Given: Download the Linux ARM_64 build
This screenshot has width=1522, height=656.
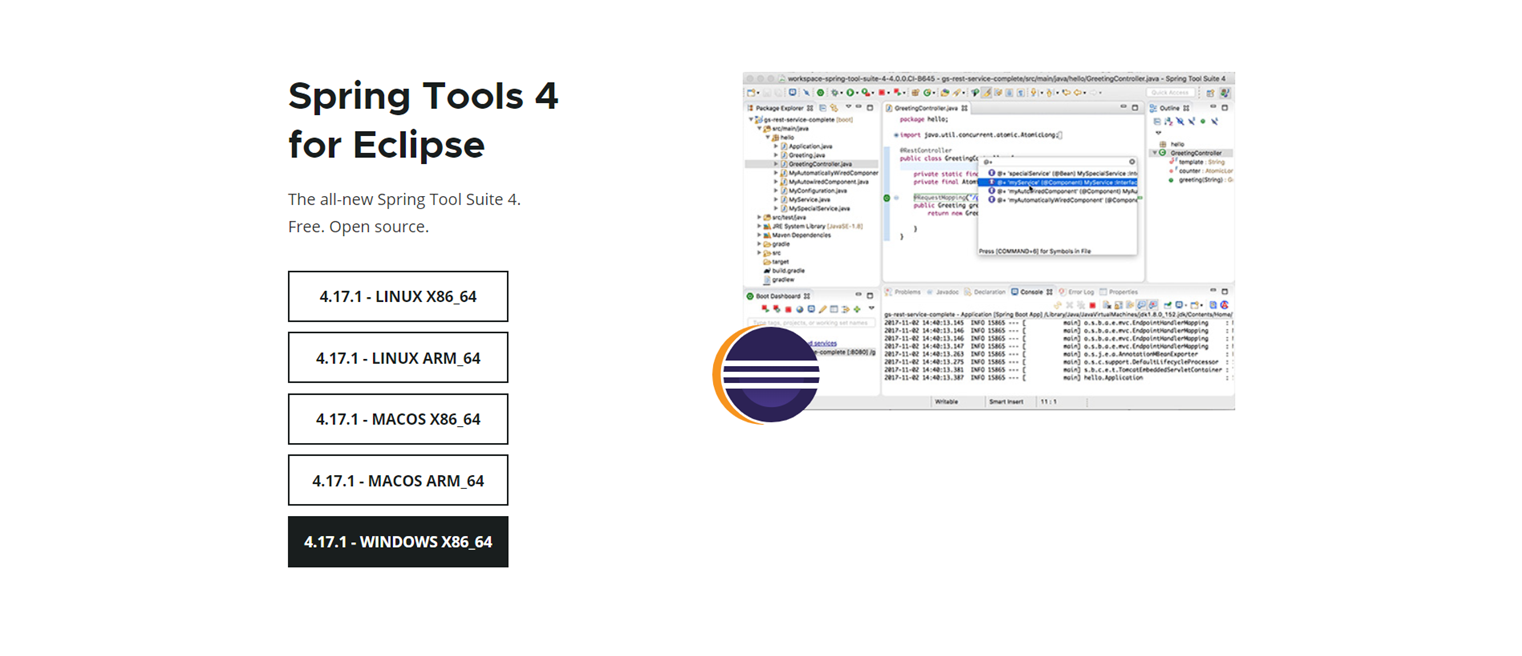Looking at the screenshot, I should pyautogui.click(x=398, y=357).
